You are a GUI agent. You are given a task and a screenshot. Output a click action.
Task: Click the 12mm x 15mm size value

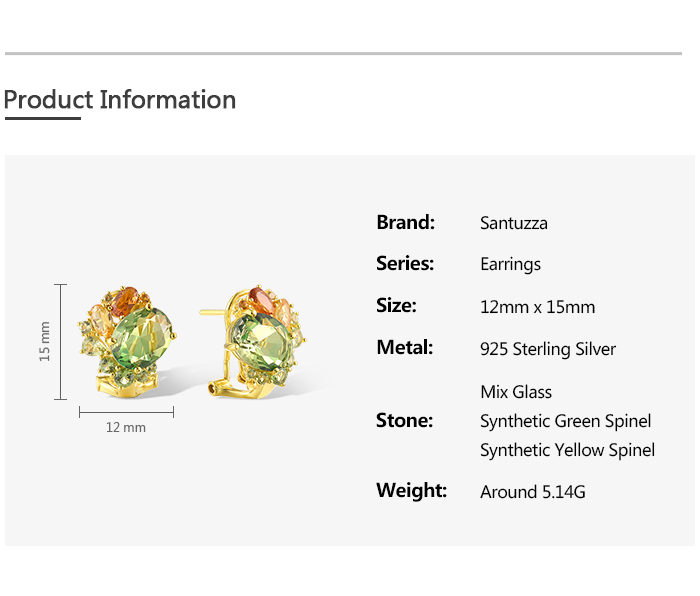click(538, 307)
